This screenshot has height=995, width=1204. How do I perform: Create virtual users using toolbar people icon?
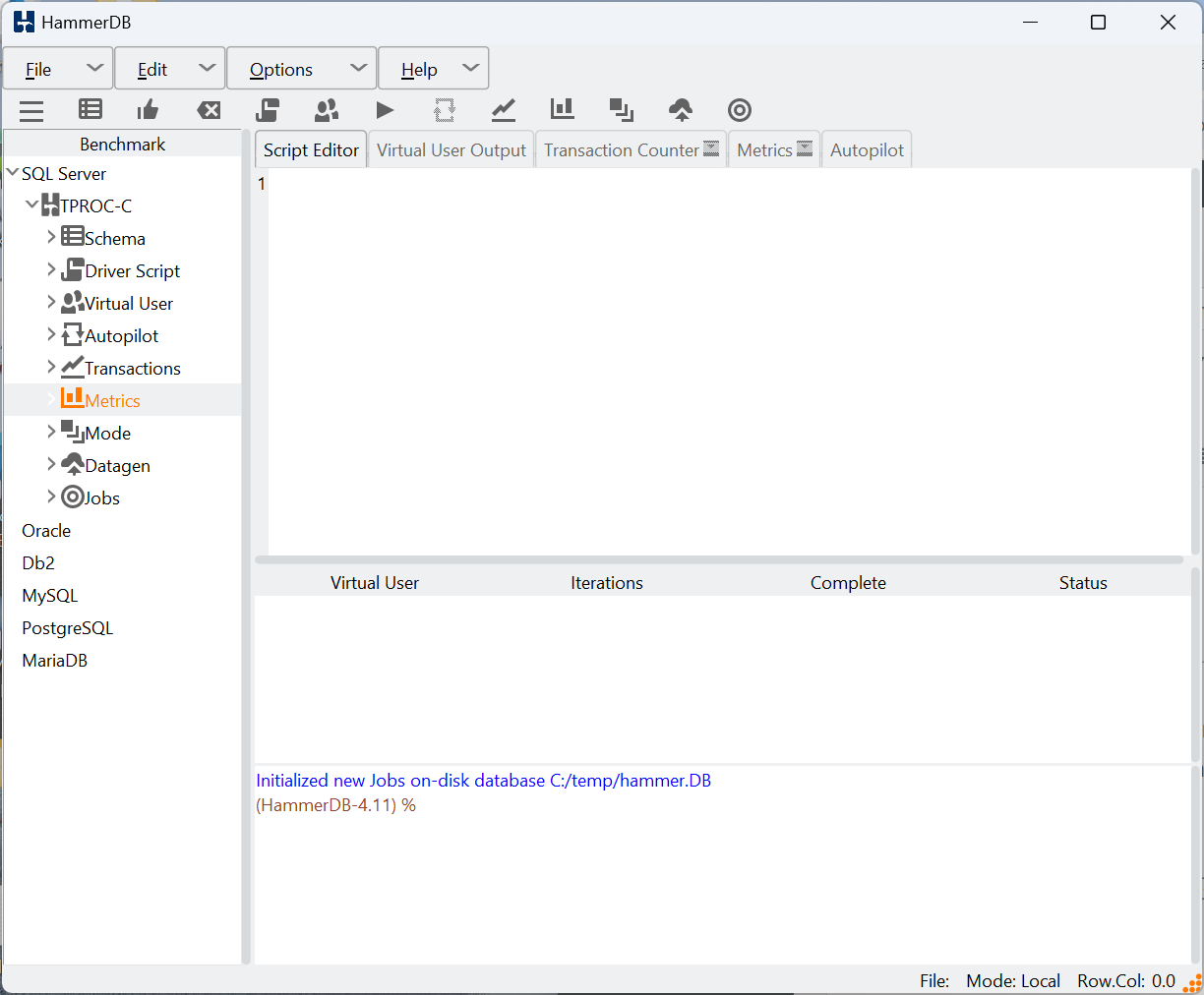coord(327,109)
